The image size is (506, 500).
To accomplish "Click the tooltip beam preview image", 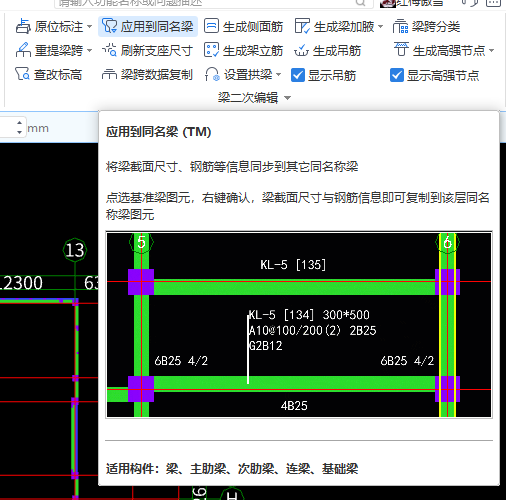I will tap(299, 325).
